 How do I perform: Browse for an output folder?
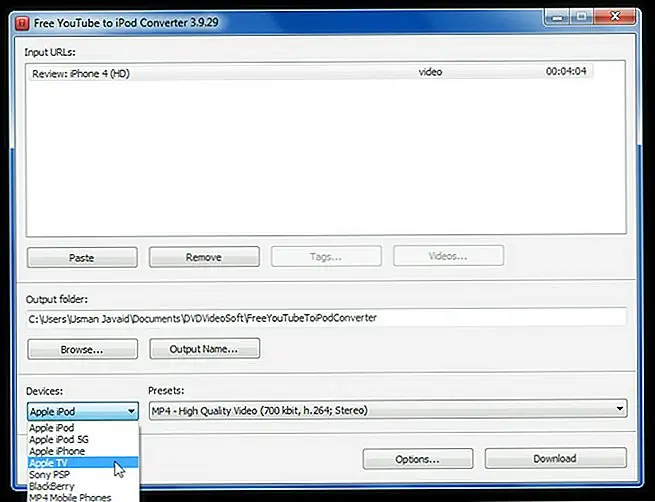(81, 349)
